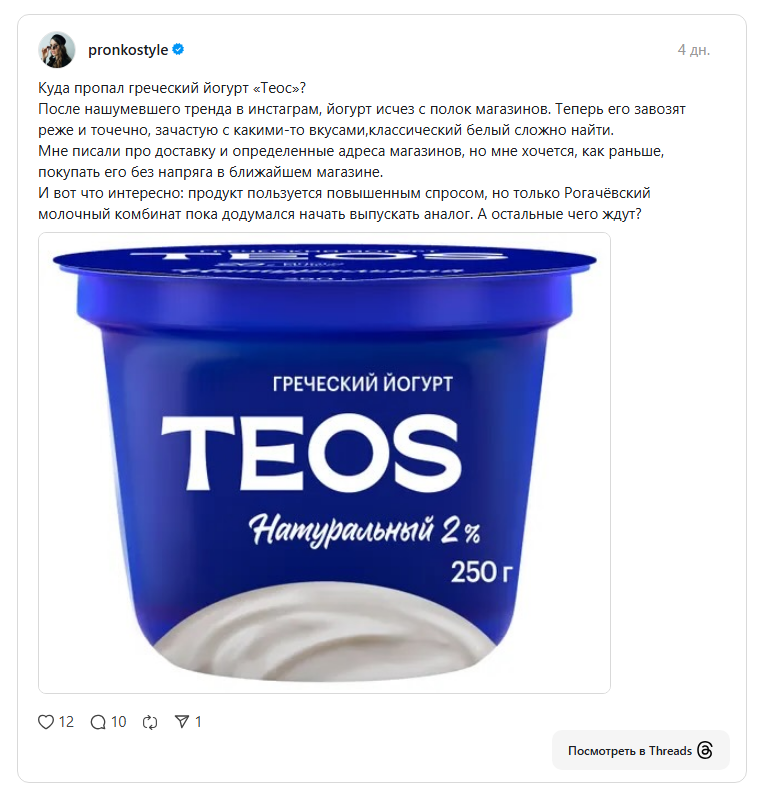
Task: Click the sentence mentioning Рогачёвский комбинат
Action: [344, 204]
